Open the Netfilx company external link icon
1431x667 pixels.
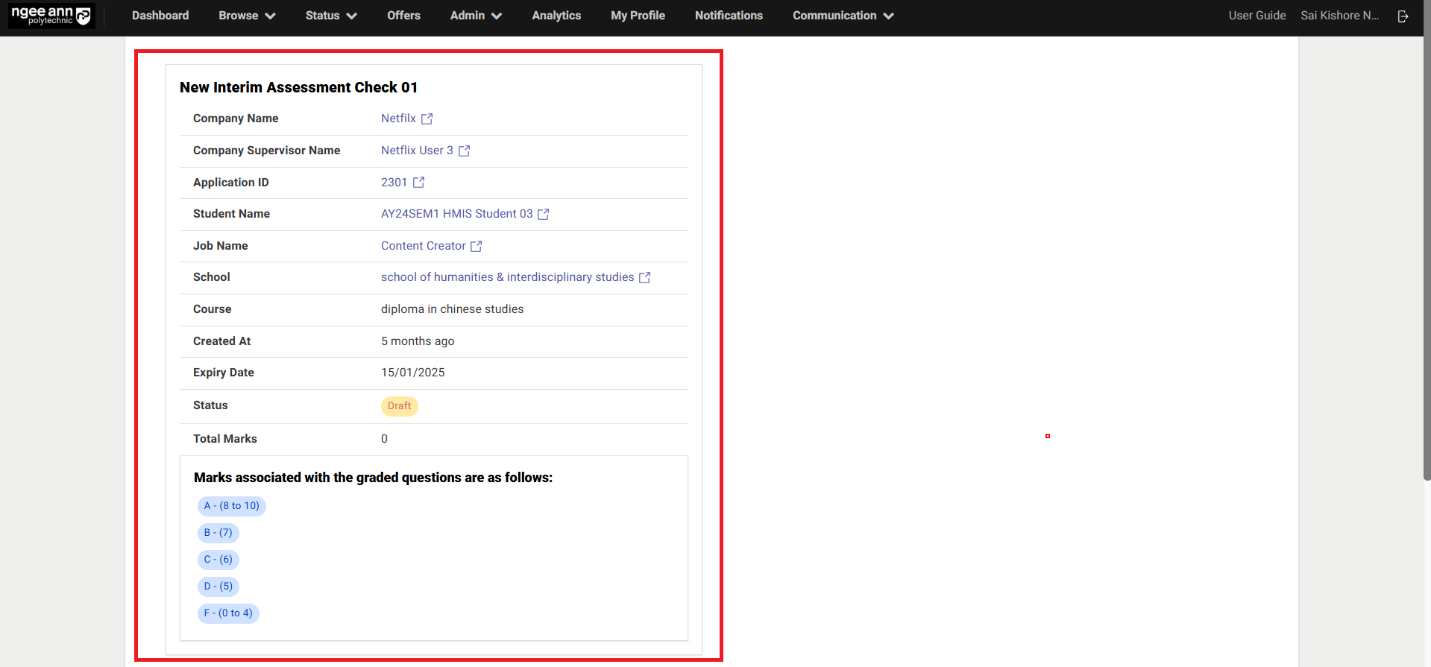pyautogui.click(x=426, y=118)
